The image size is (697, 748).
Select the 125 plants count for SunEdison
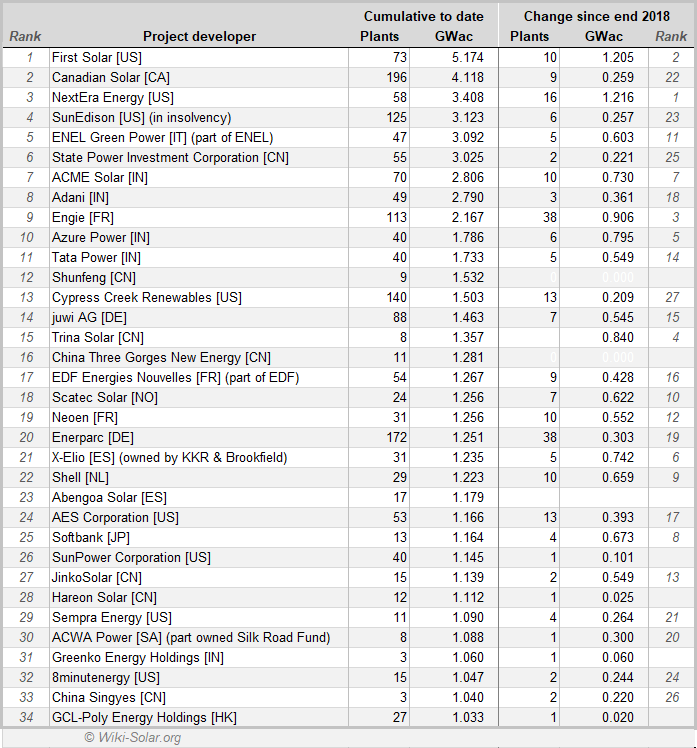(x=397, y=117)
